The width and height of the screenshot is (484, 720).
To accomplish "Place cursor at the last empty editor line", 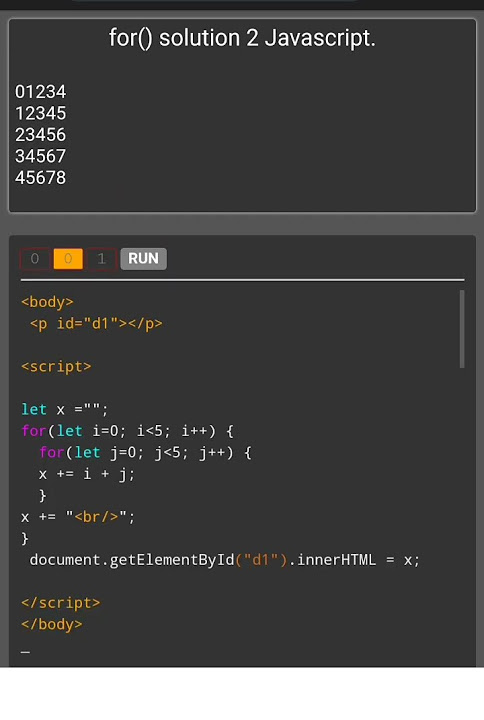I will point(26,650).
